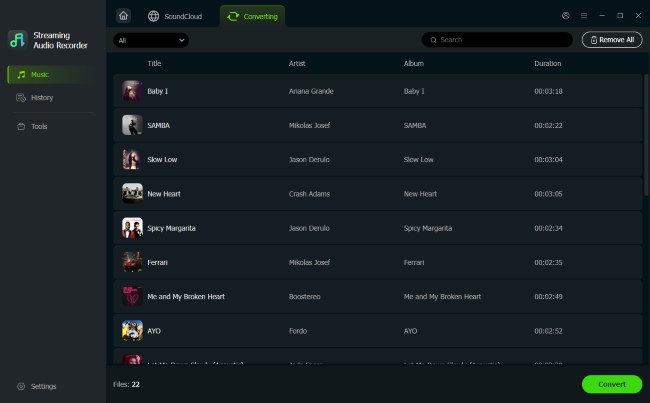Click the Music note icon
Screen dimensions: 650x403
pyautogui.click(x=21, y=75)
